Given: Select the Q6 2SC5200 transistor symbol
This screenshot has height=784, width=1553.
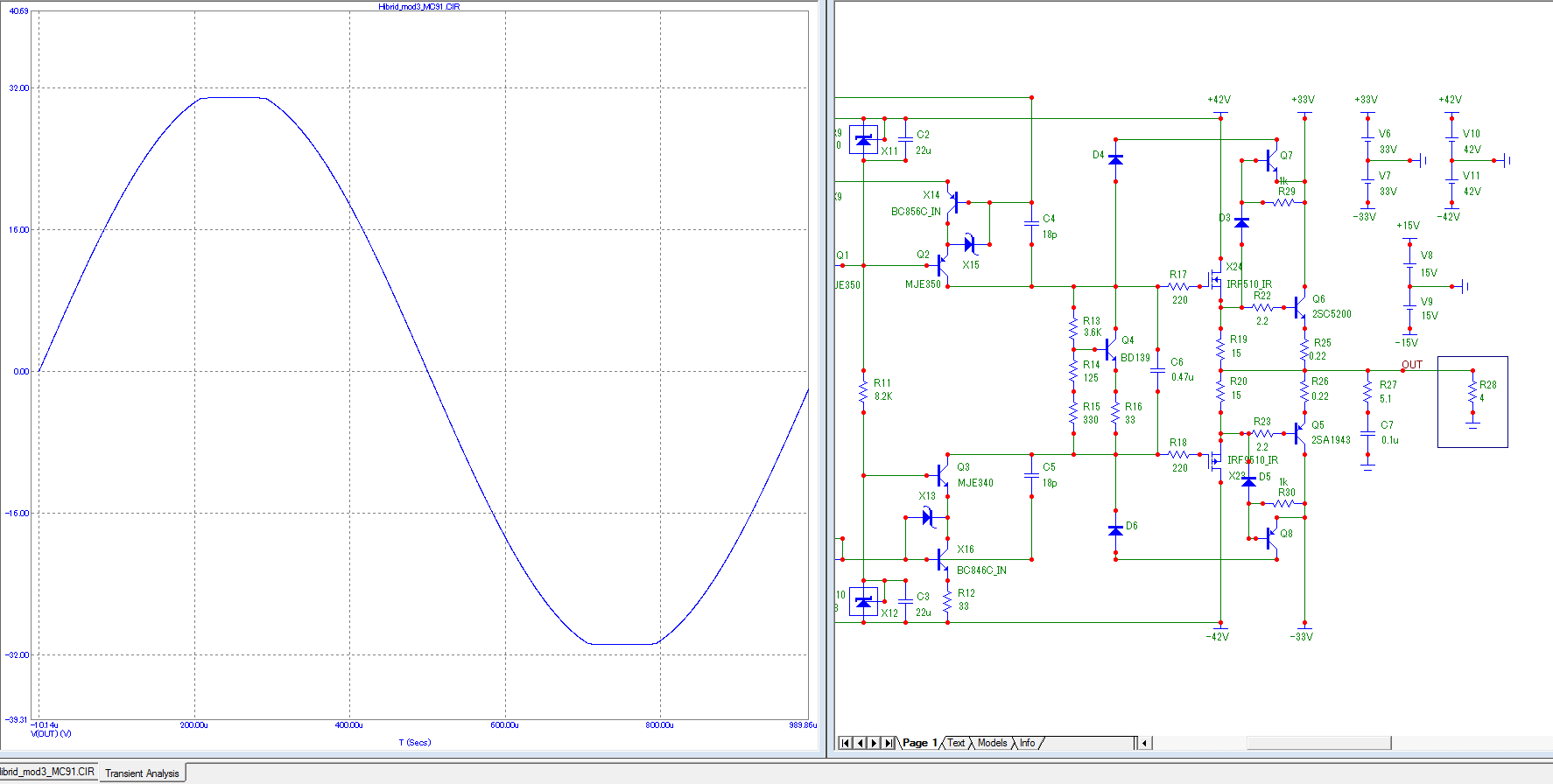Looking at the screenshot, I should pyautogui.click(x=1300, y=308).
